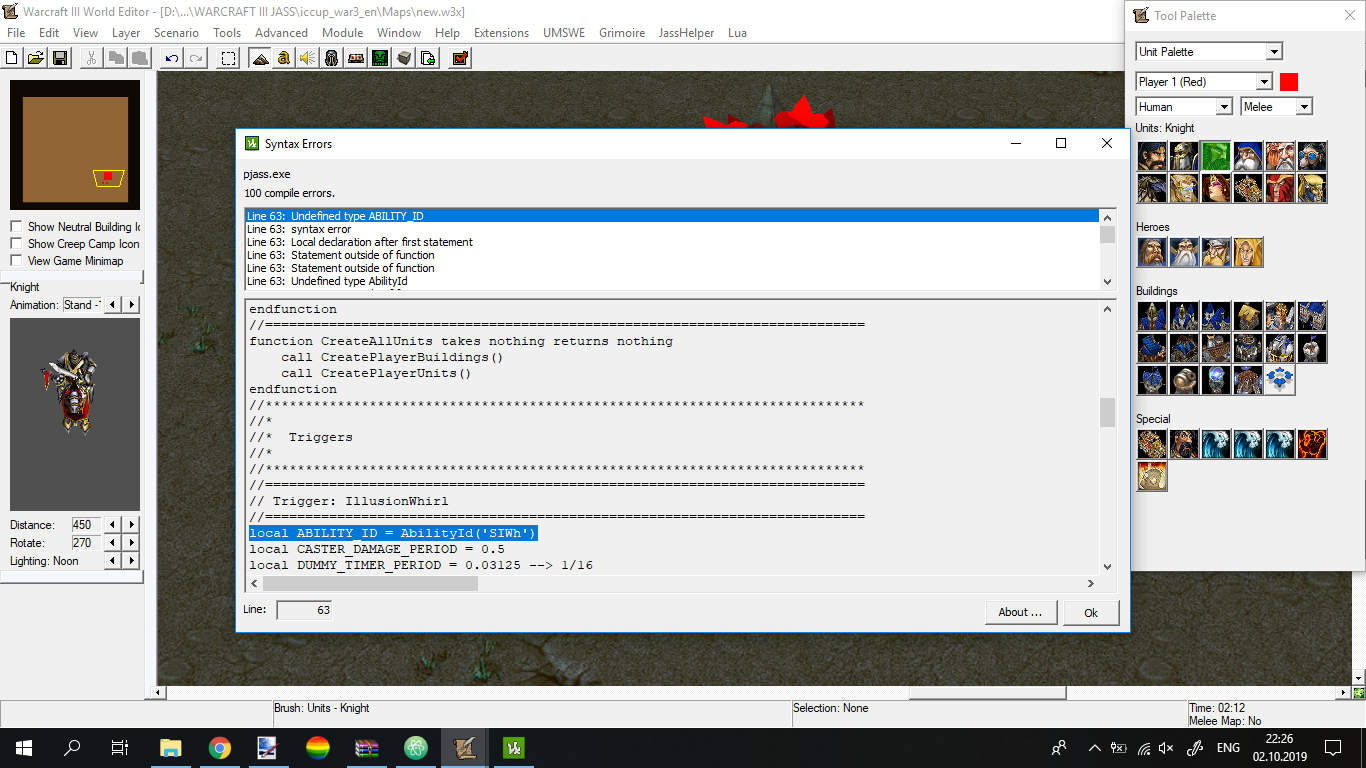Pick the Sorceress unit icon
This screenshot has height=768, width=1366.
tap(1216, 188)
